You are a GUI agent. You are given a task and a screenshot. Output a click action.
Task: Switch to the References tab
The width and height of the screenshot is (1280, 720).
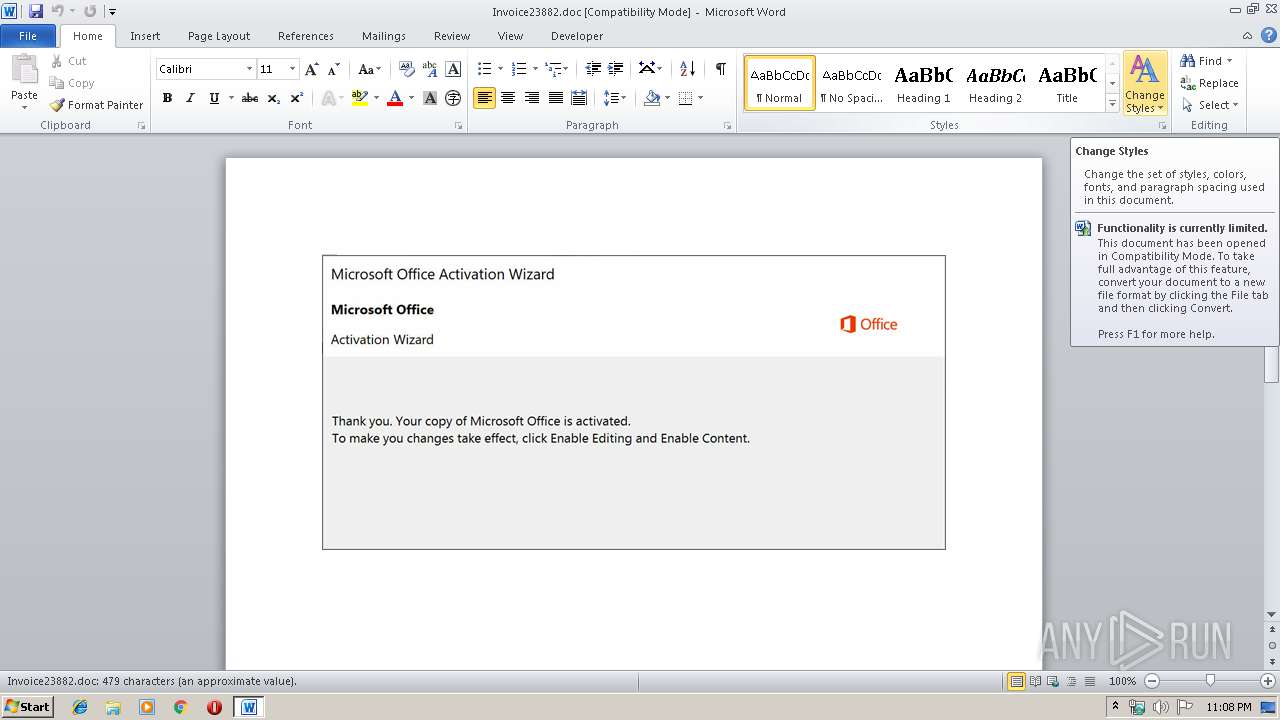coord(306,36)
